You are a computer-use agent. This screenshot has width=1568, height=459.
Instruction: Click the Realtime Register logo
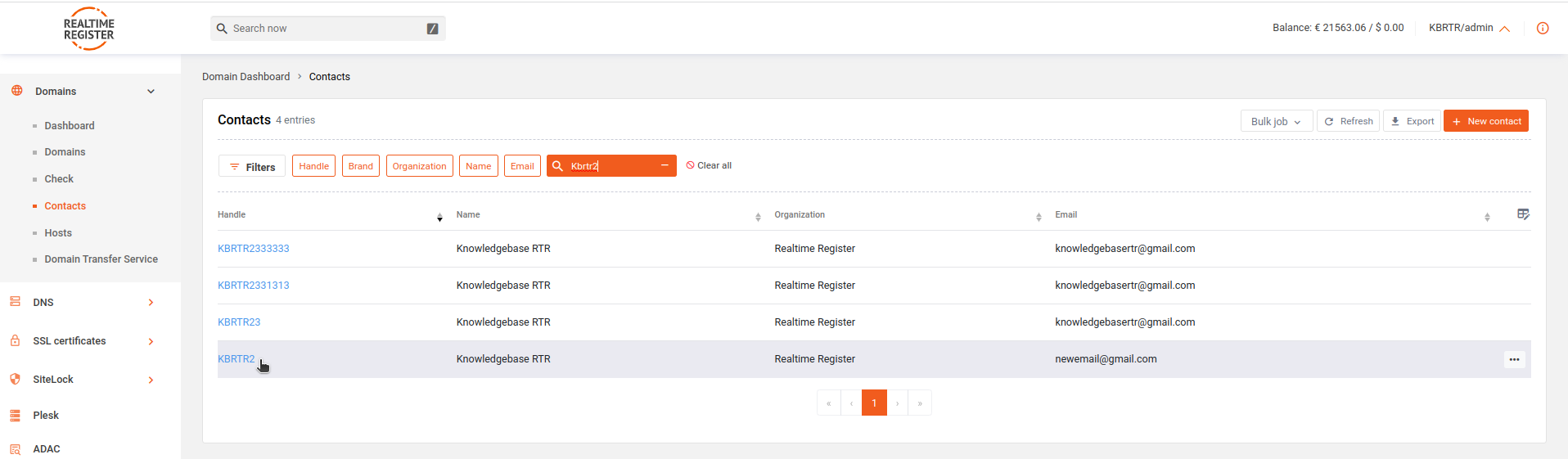(x=89, y=29)
